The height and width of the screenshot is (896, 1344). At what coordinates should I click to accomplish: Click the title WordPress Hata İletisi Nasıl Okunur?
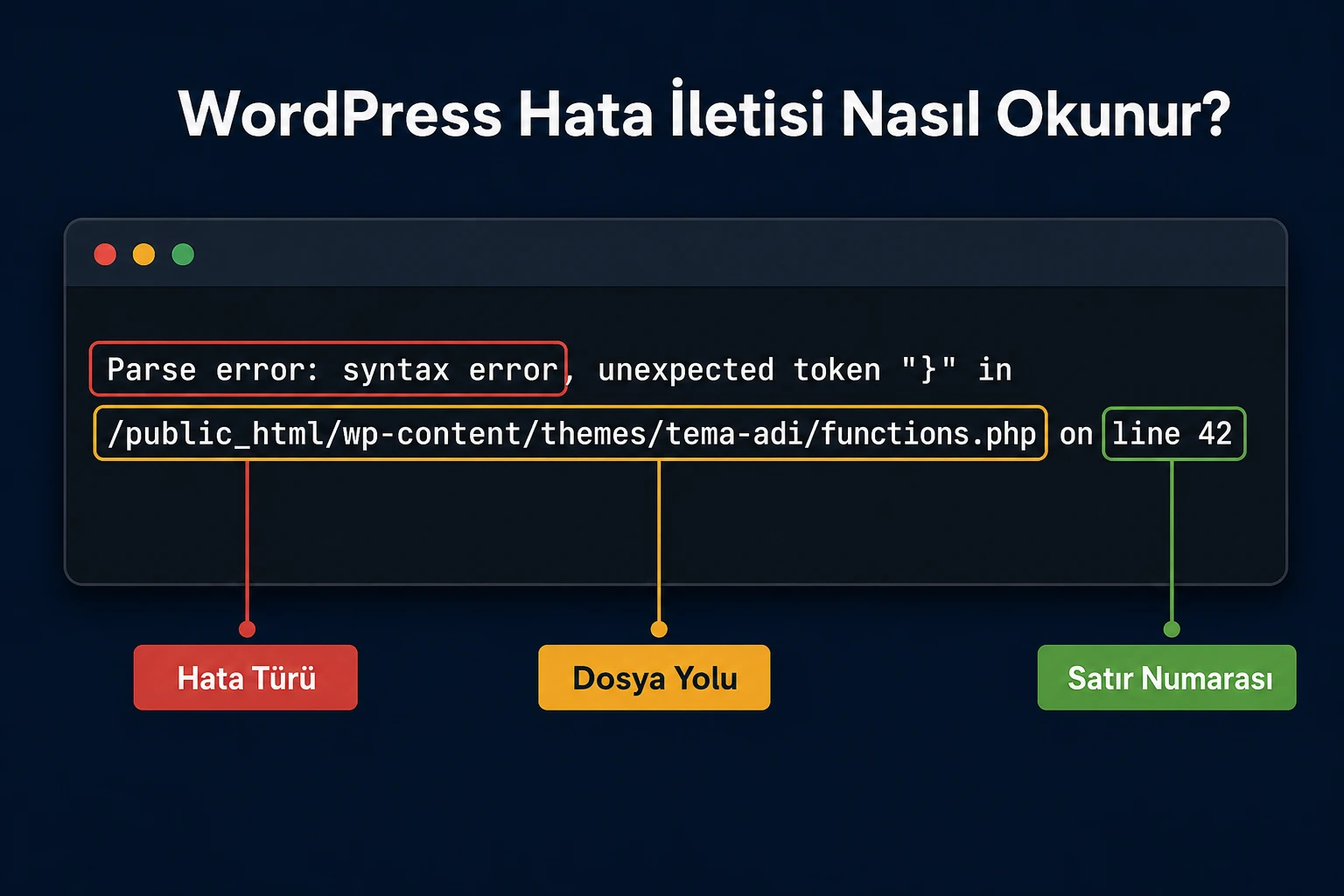[x=704, y=112]
